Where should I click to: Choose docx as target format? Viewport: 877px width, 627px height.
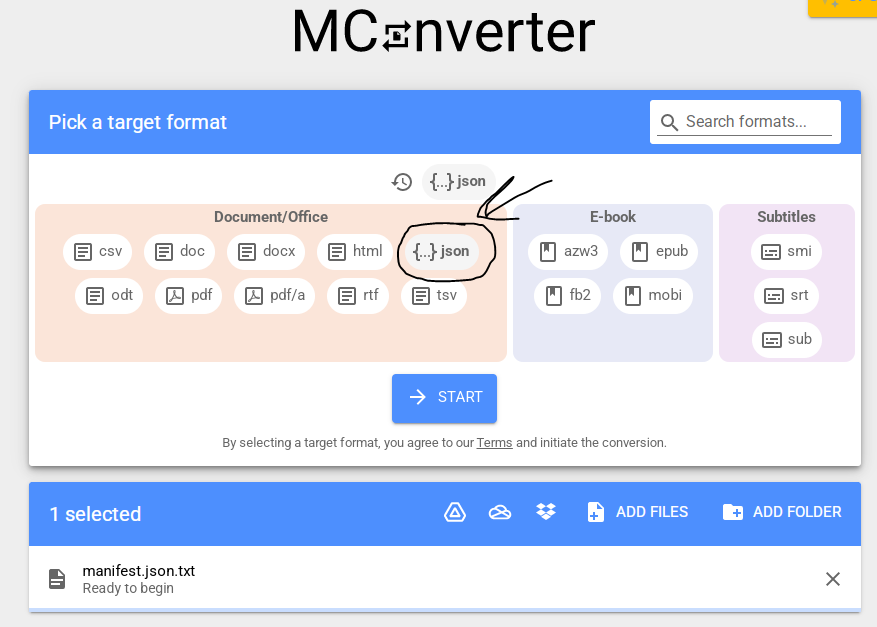tap(266, 252)
